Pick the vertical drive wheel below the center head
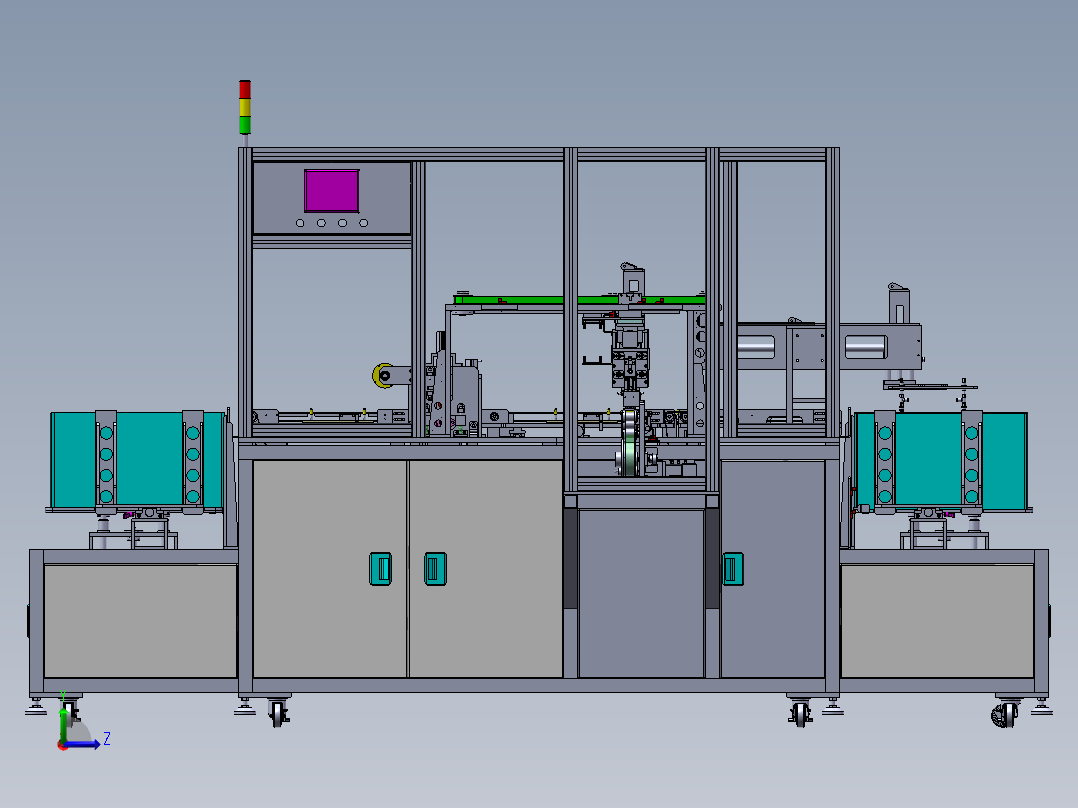Screen dimensions: 1078x808 (629, 442)
